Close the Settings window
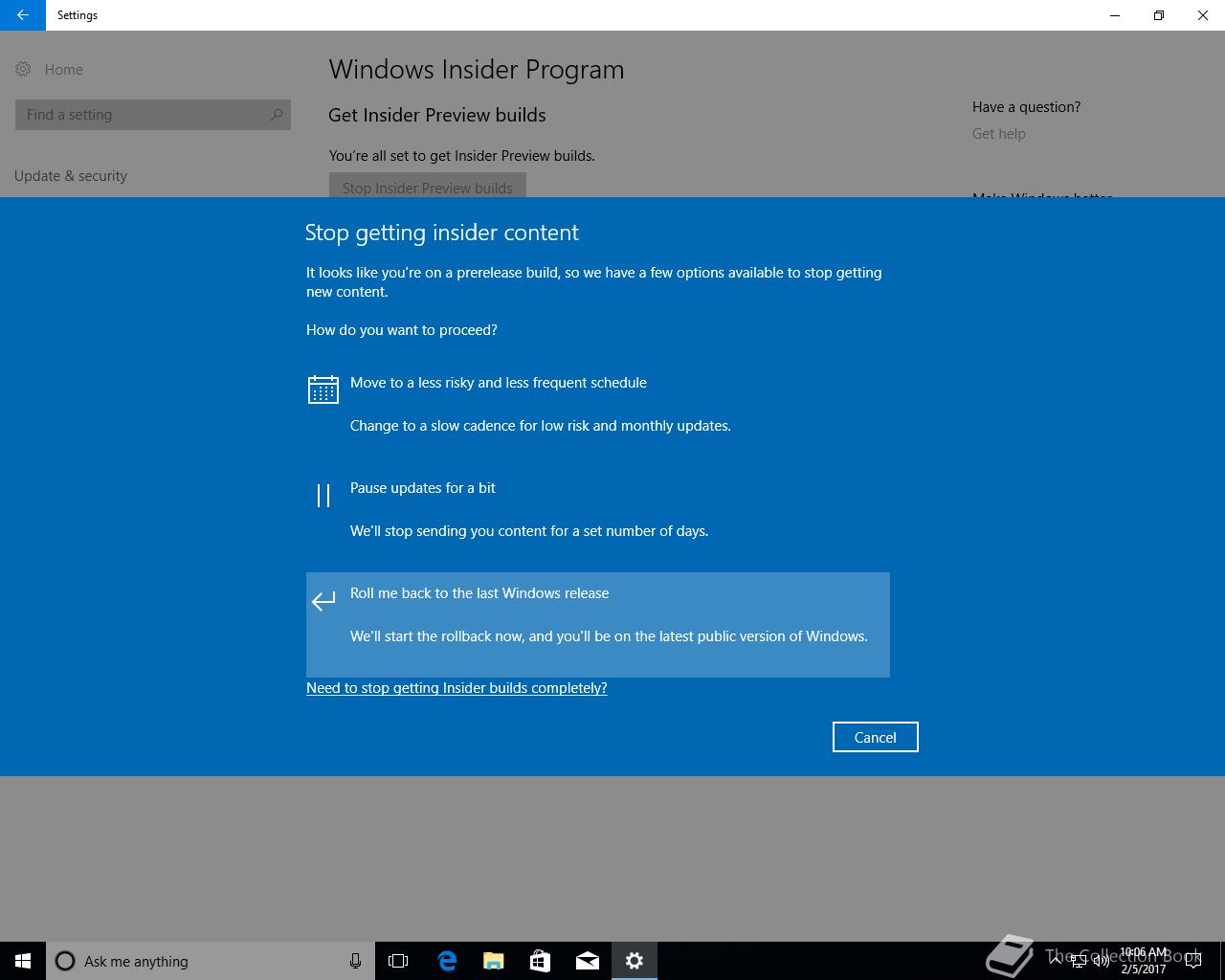1225x980 pixels. click(x=1203, y=15)
